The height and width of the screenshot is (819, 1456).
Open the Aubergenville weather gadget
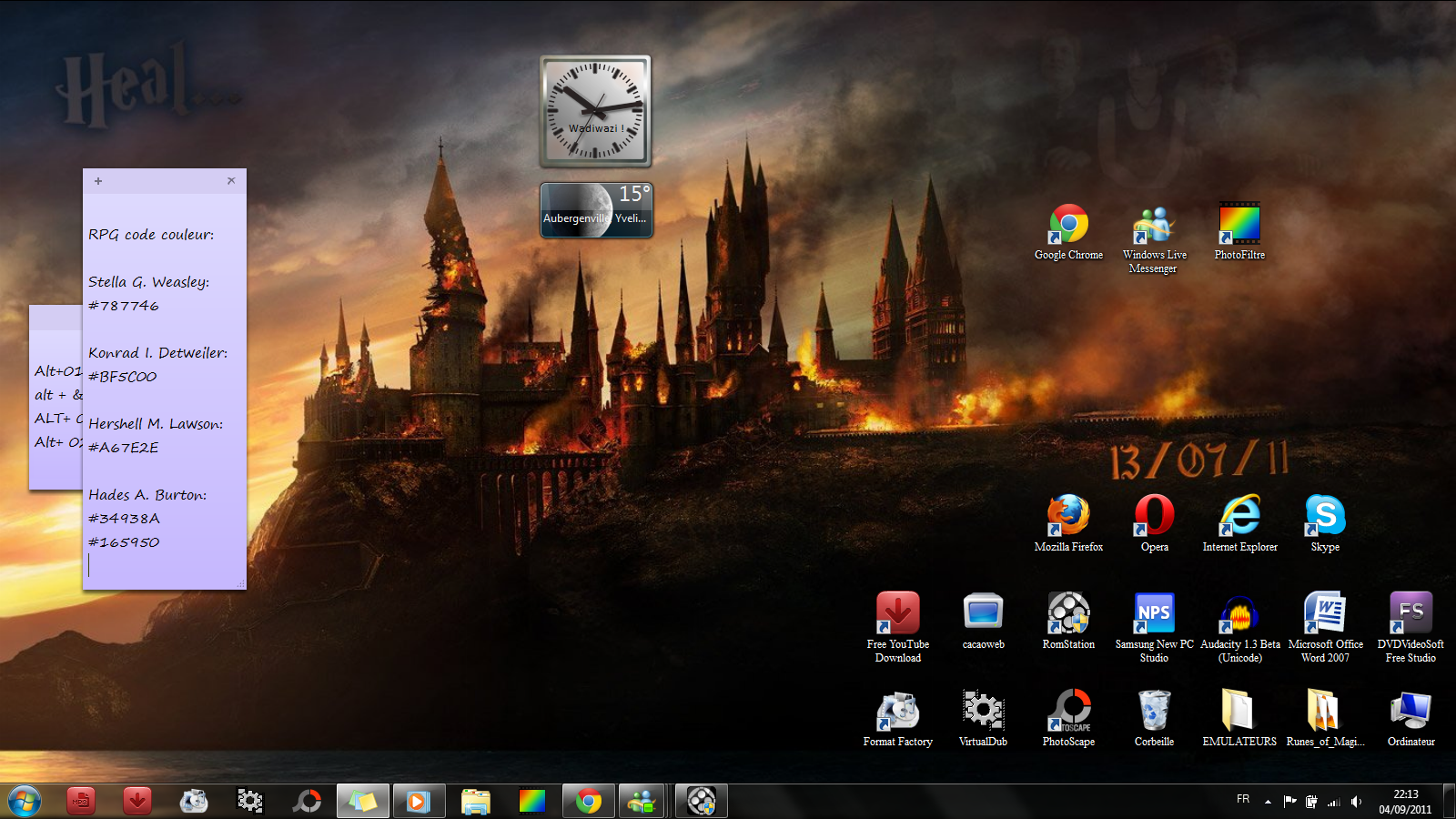click(x=596, y=210)
